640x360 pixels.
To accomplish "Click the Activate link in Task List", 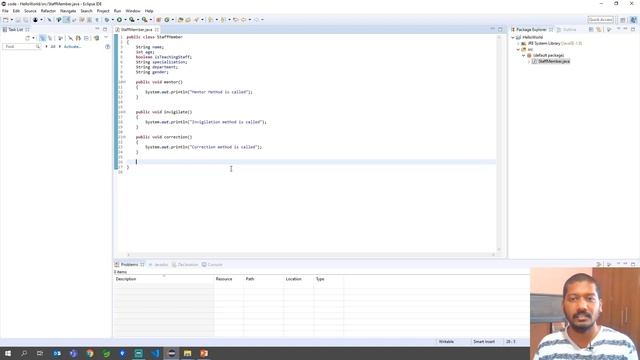I will tap(73, 47).
